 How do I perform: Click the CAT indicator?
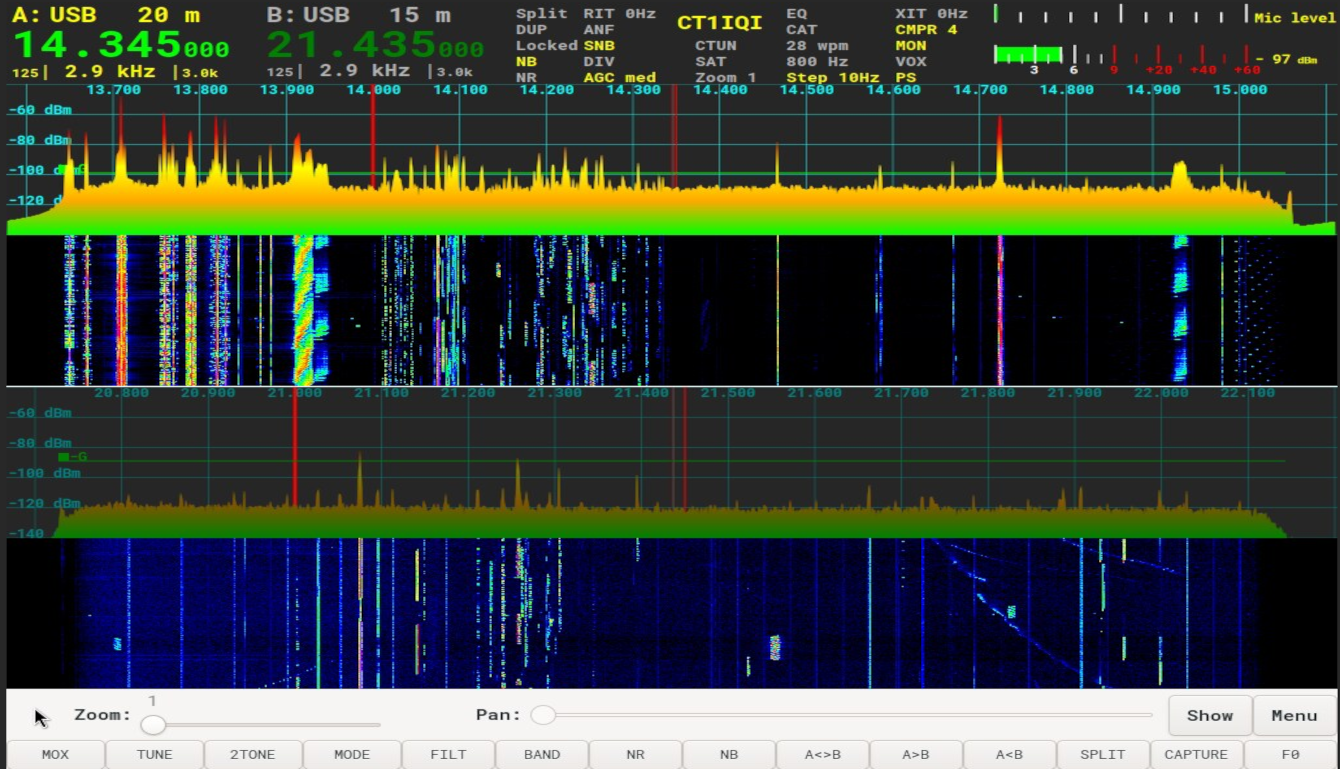pos(801,29)
